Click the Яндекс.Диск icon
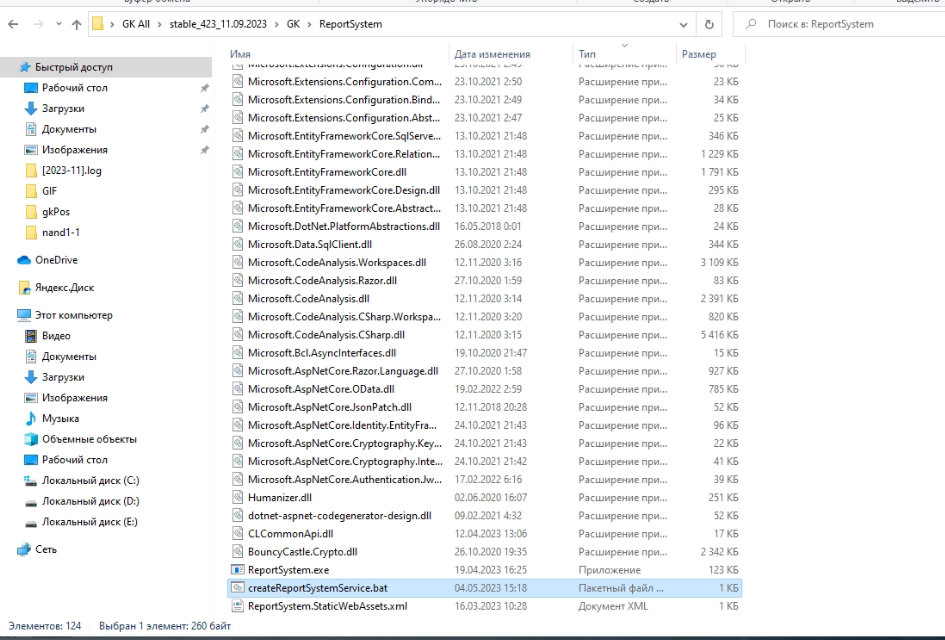The image size is (945, 640). (x=24, y=288)
